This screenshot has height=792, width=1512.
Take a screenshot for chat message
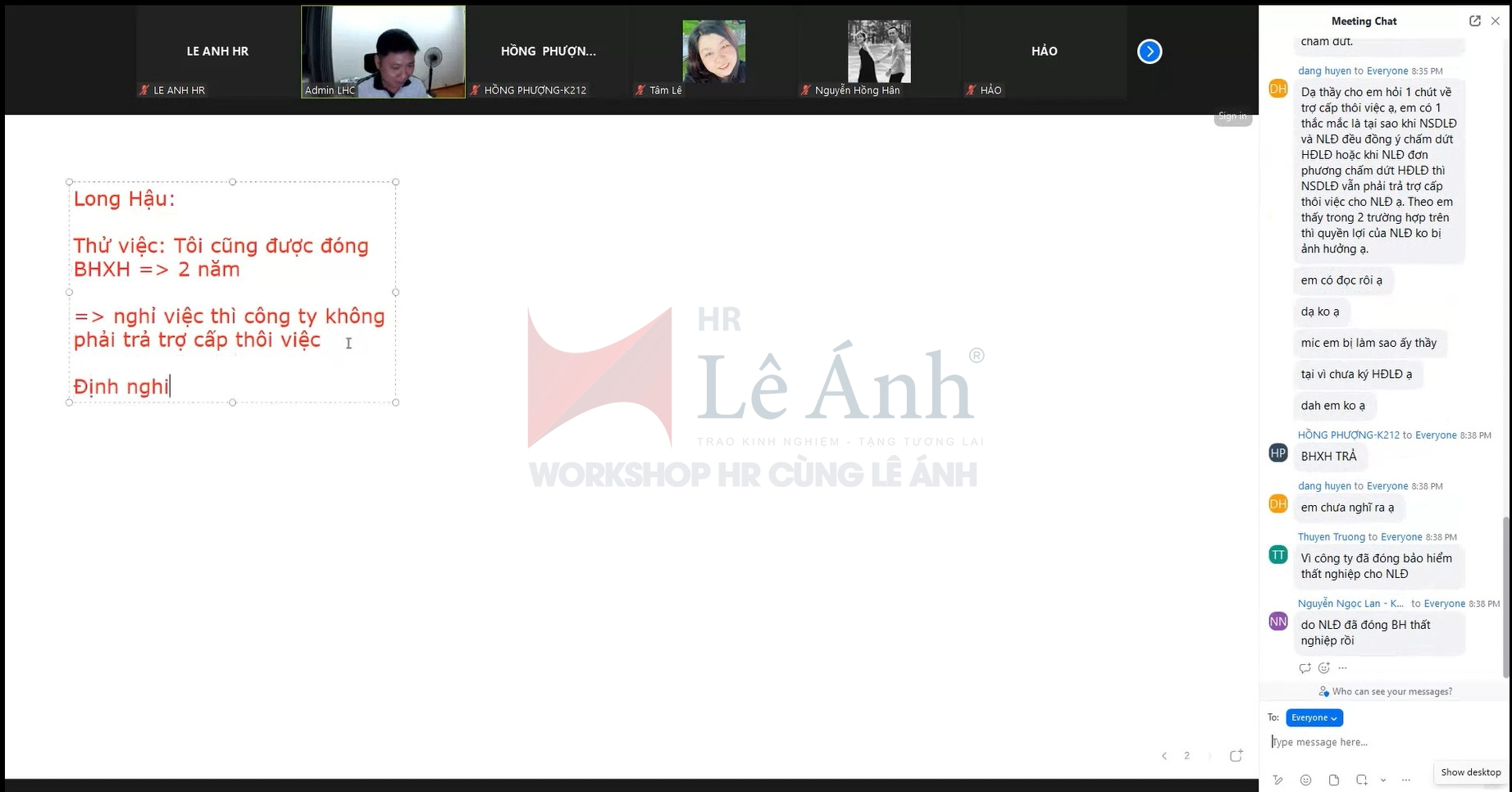1361,780
